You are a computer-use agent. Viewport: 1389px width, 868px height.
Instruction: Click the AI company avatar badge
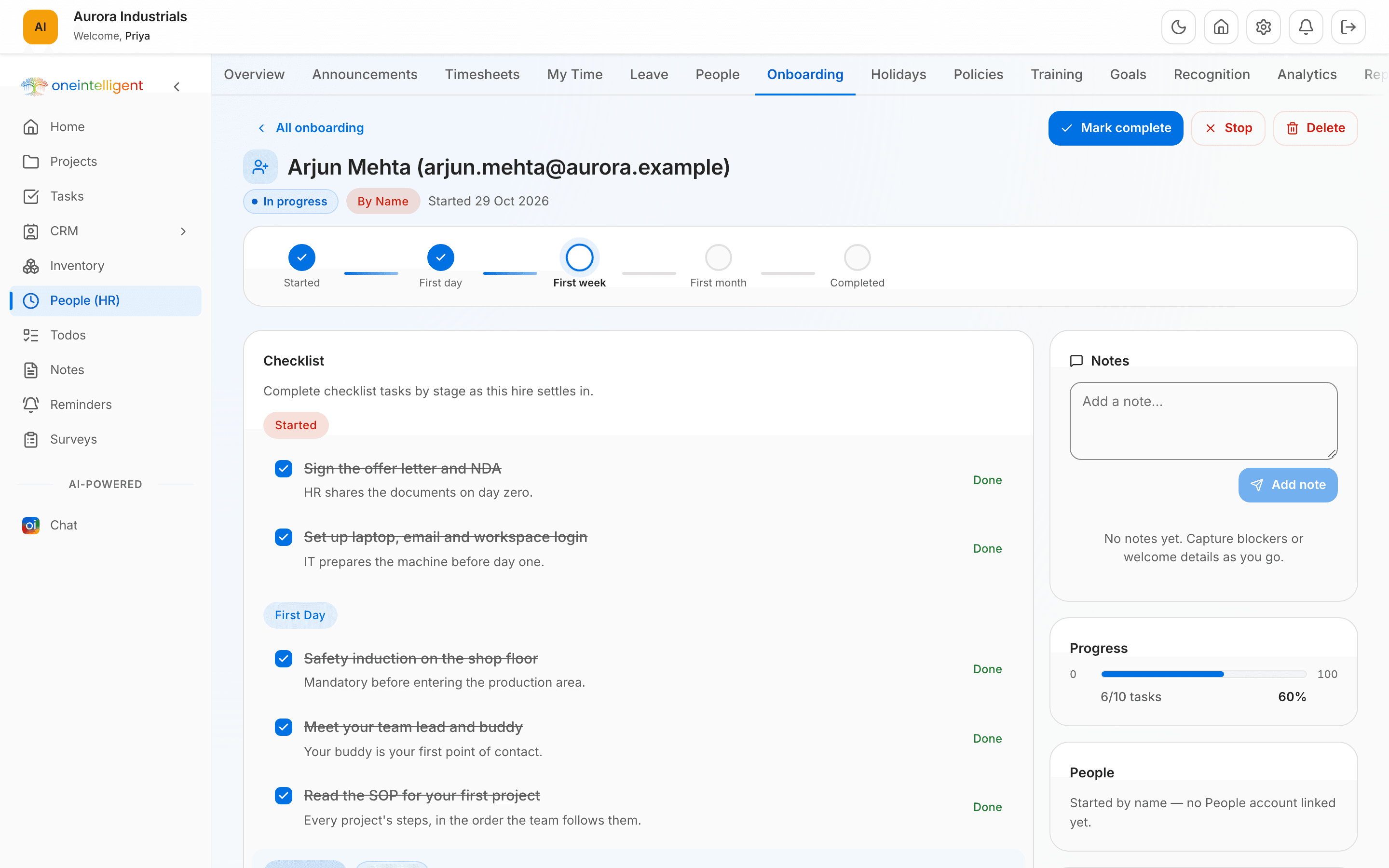[x=40, y=27]
